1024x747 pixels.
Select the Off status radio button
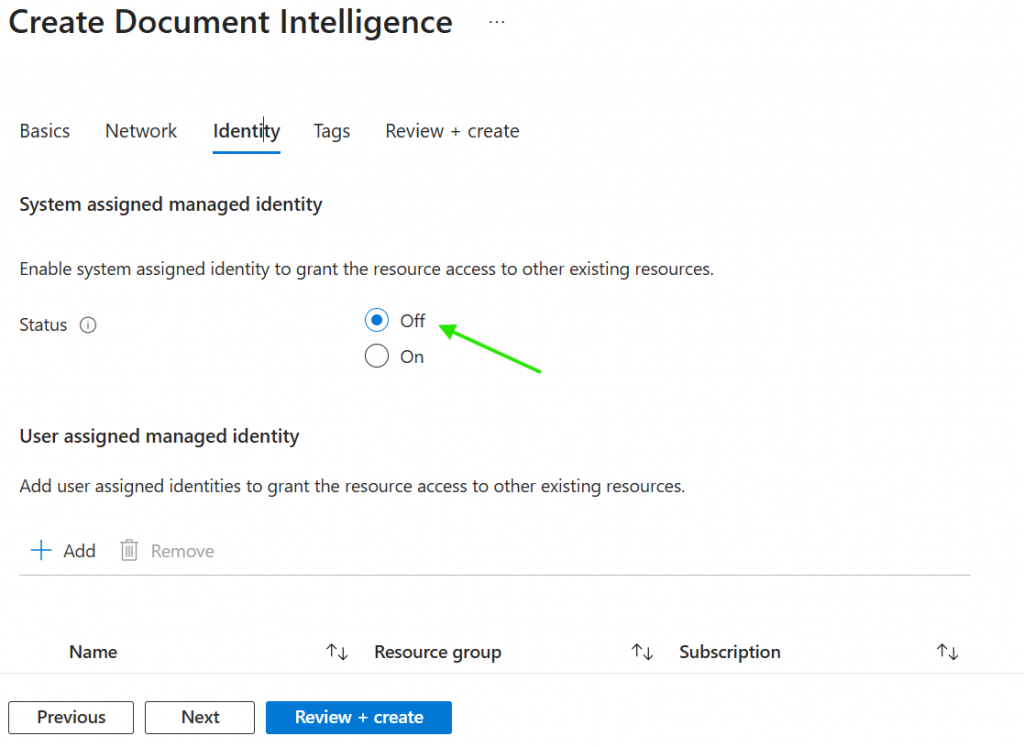377,321
